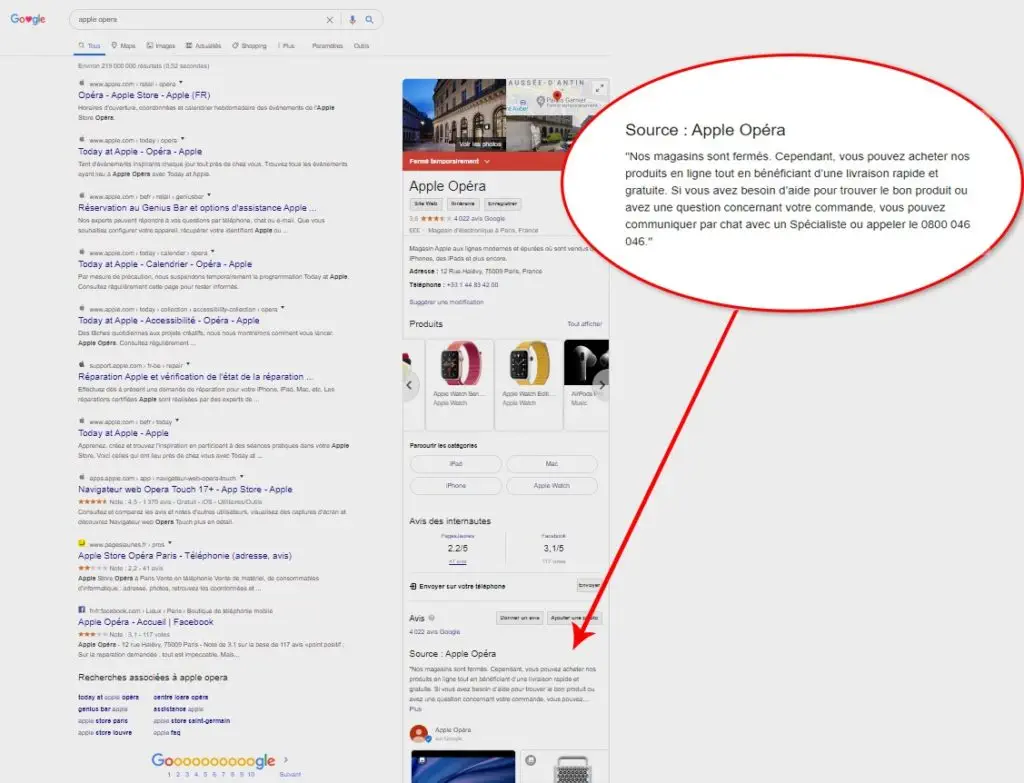The height and width of the screenshot is (783, 1024).
Task: Click the Pages Jaunes favicon in results
Action: 82,543
